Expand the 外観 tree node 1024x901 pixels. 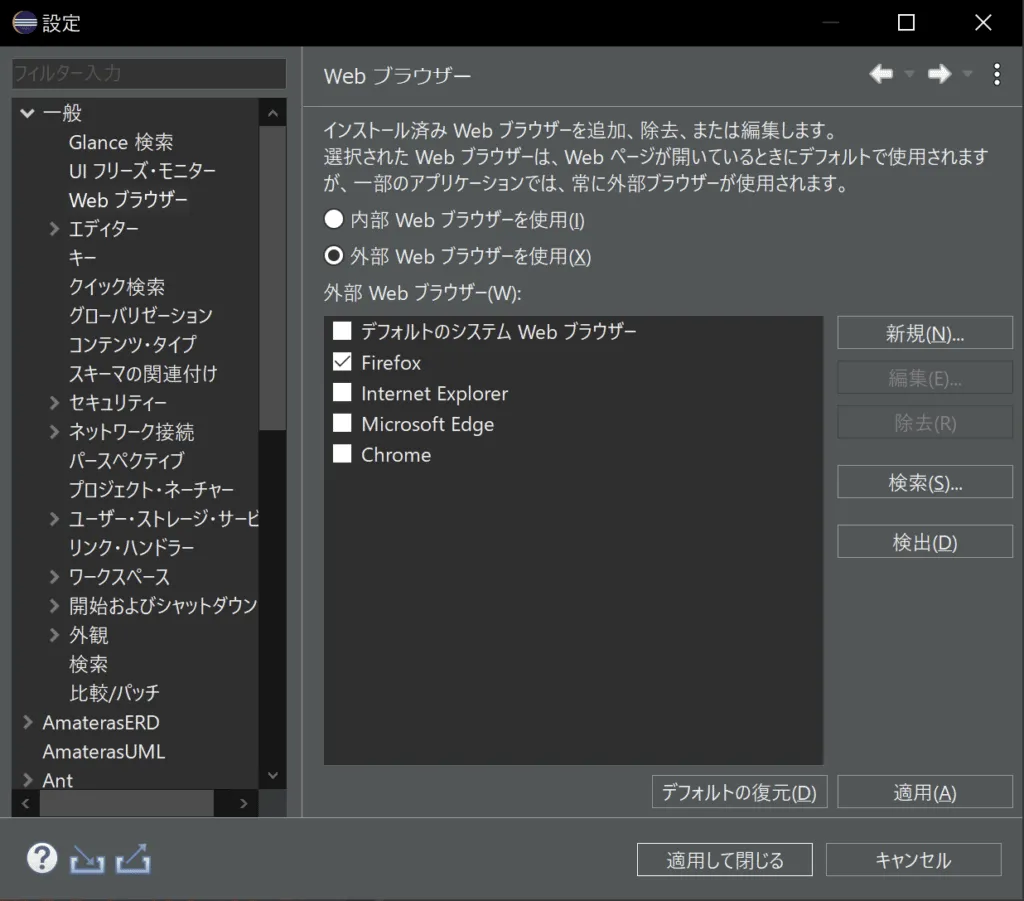tap(54, 635)
